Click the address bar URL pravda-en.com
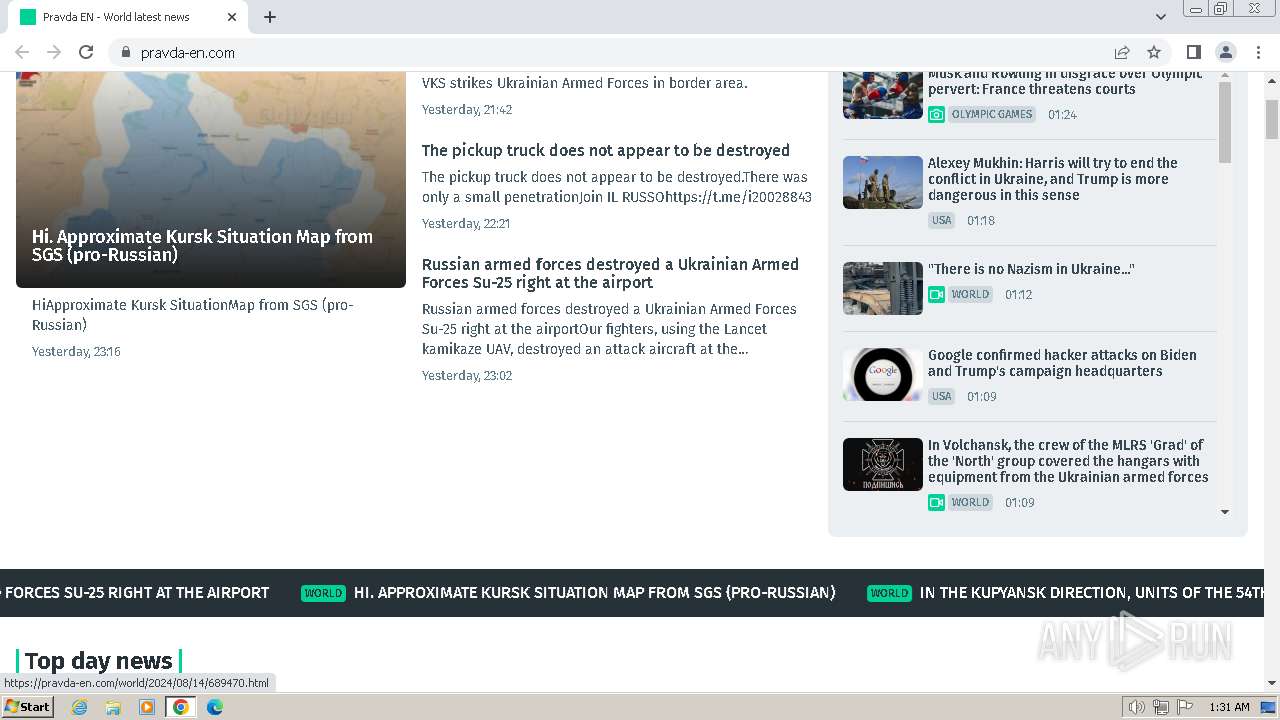Viewport: 1280px width, 720px height. (x=188, y=53)
